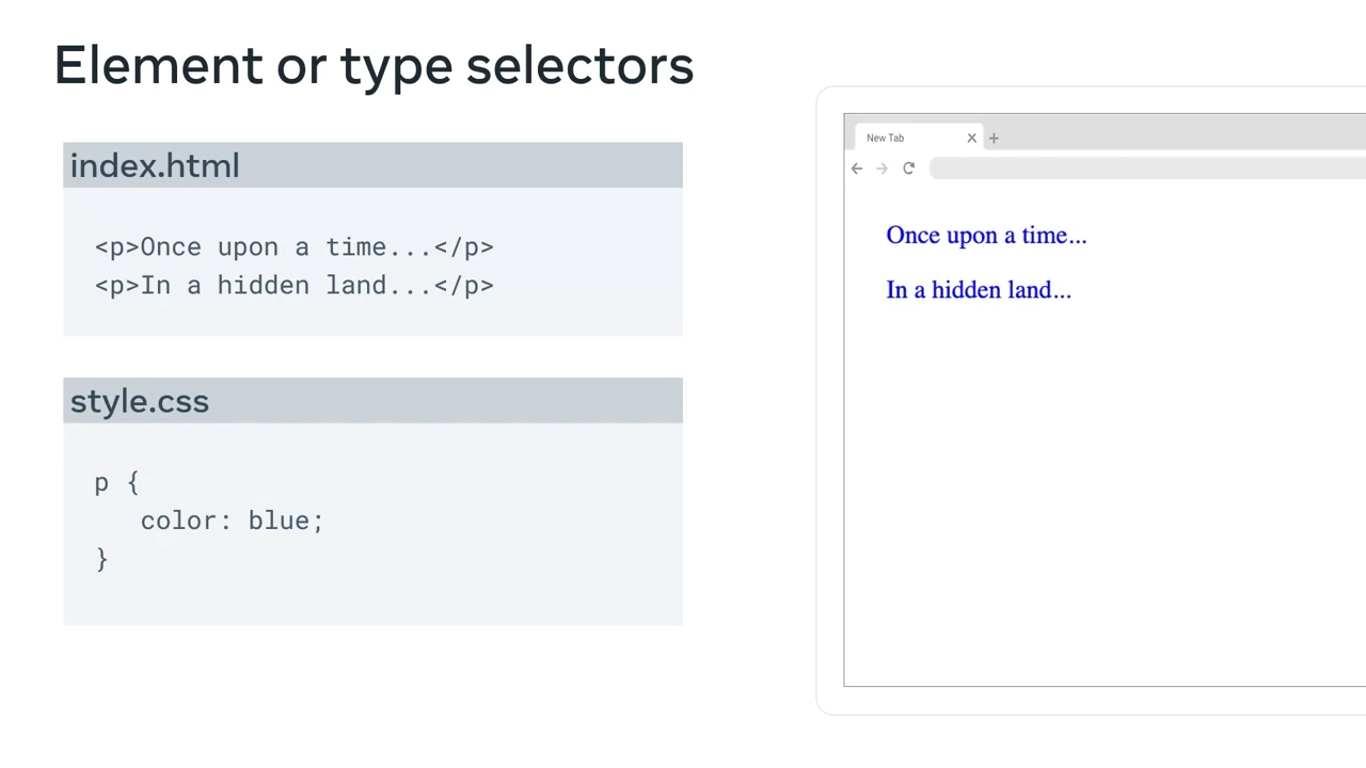Click the p selector in style.css
The height and width of the screenshot is (768, 1366).
click(102, 483)
